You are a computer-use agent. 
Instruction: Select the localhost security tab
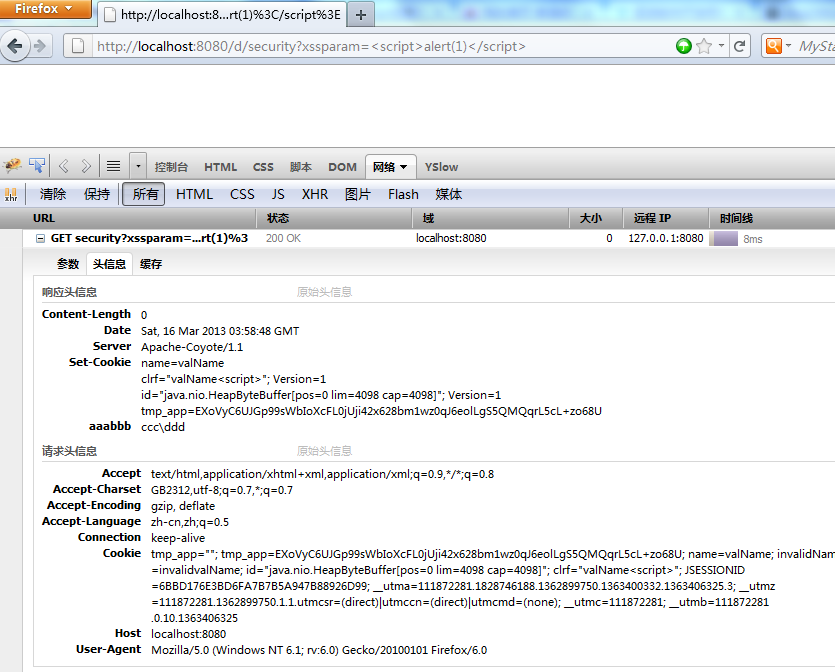(222, 15)
